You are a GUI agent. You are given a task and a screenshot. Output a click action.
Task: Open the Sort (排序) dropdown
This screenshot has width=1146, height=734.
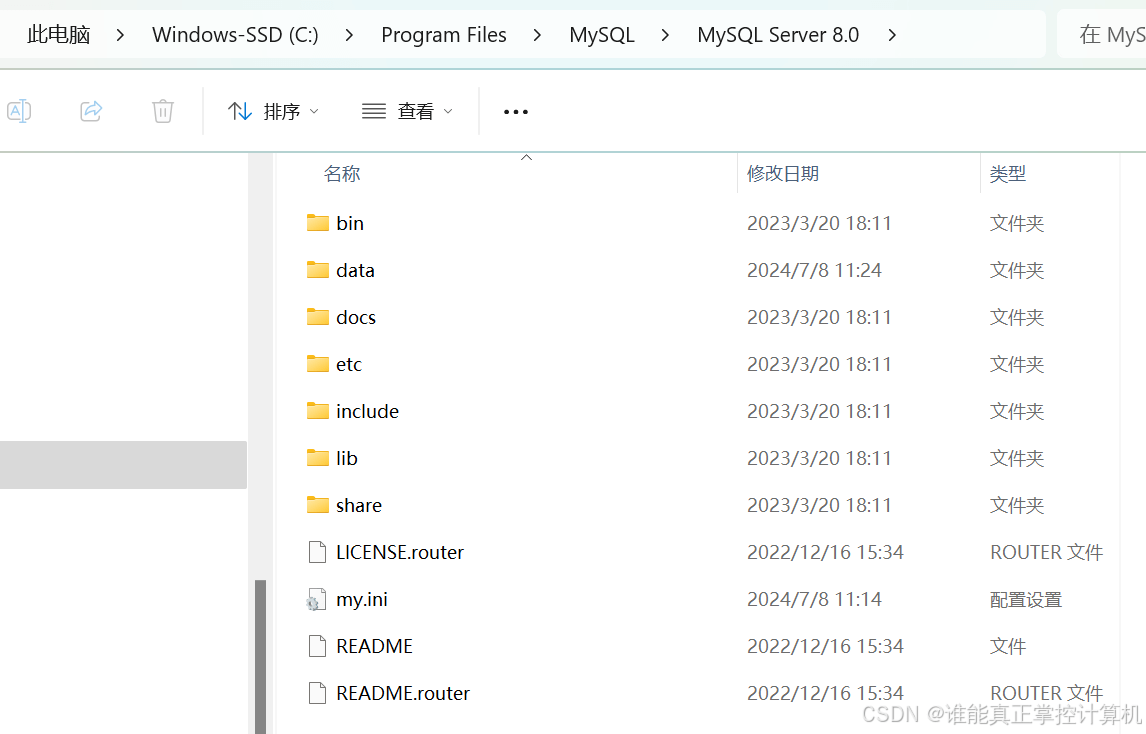[x=273, y=111]
